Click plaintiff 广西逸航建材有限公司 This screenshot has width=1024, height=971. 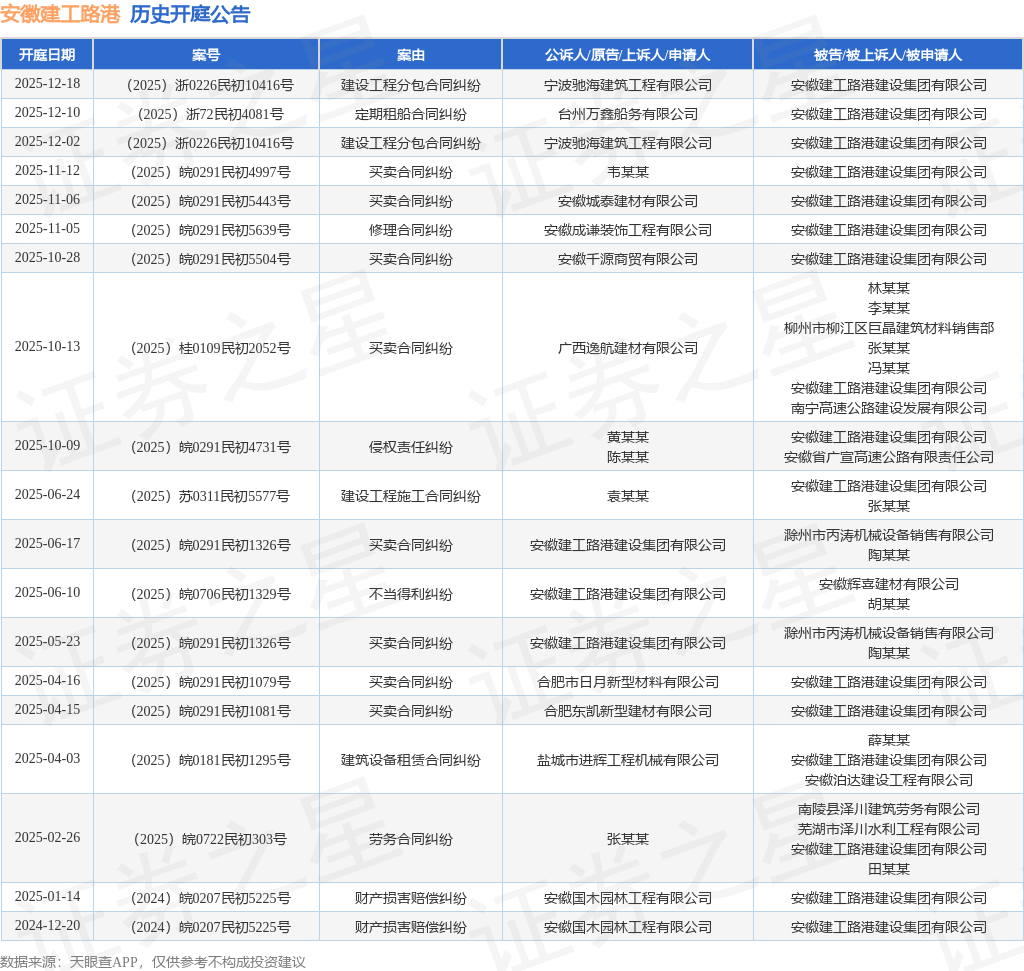[628, 348]
